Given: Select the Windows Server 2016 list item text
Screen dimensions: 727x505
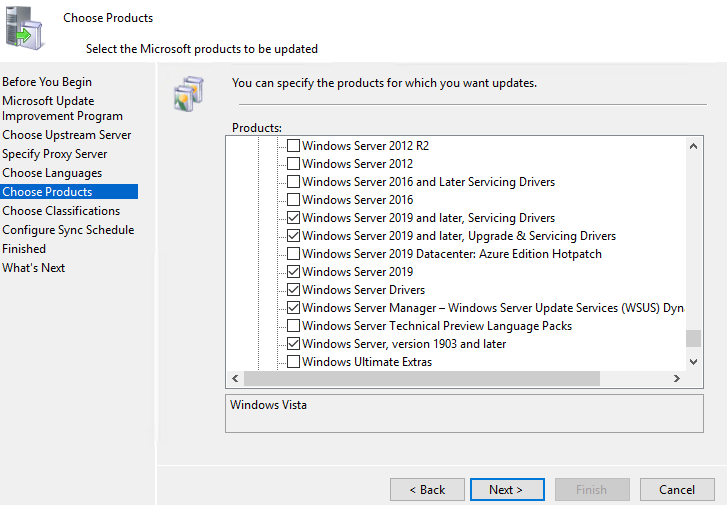Looking at the screenshot, I should pyautogui.click(x=357, y=200).
